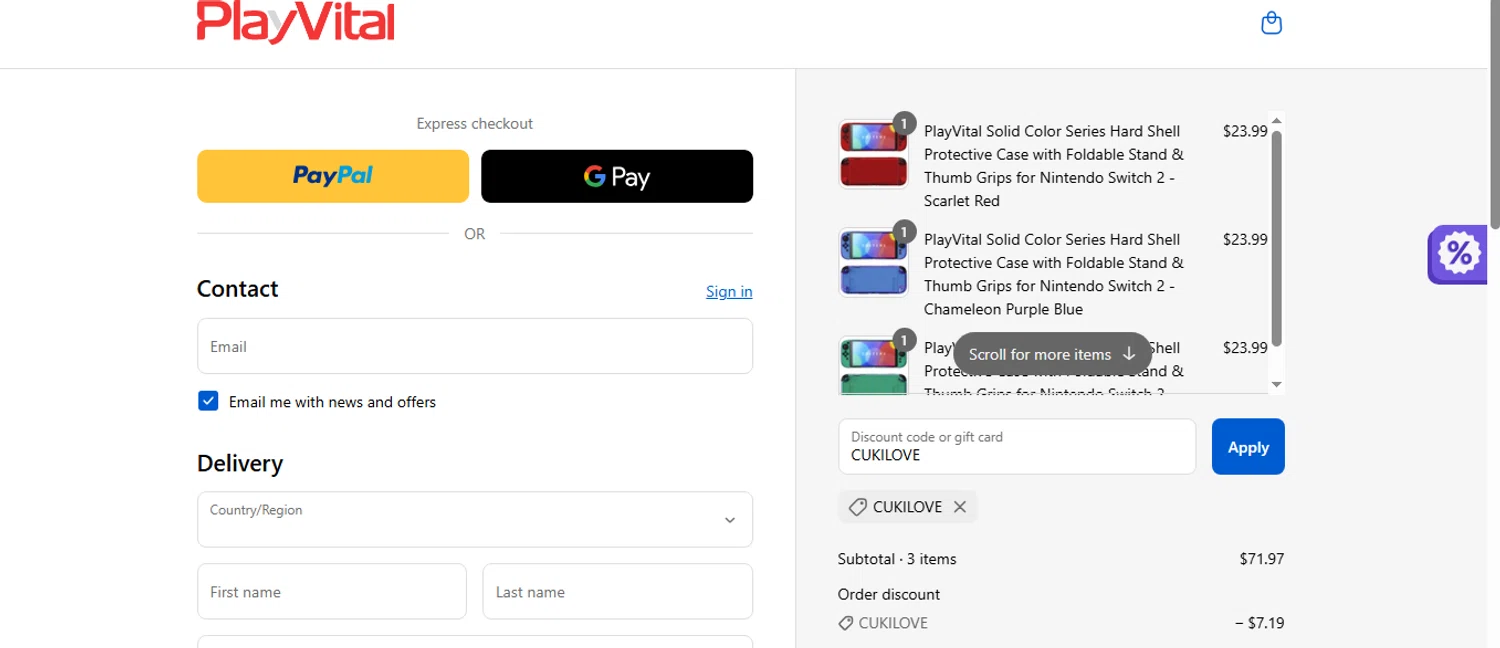1500x648 pixels.
Task: Uncheck Email me with news and offers
Action: coord(208,401)
